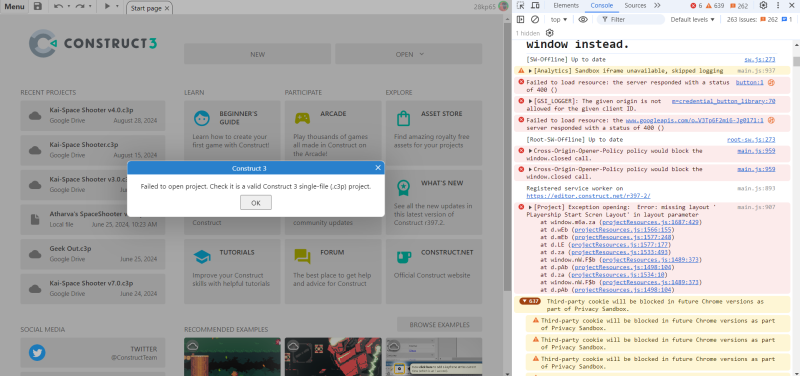The image size is (800, 376).
Task: Switch to the Sources tab in DevTools
Action: point(635,6)
